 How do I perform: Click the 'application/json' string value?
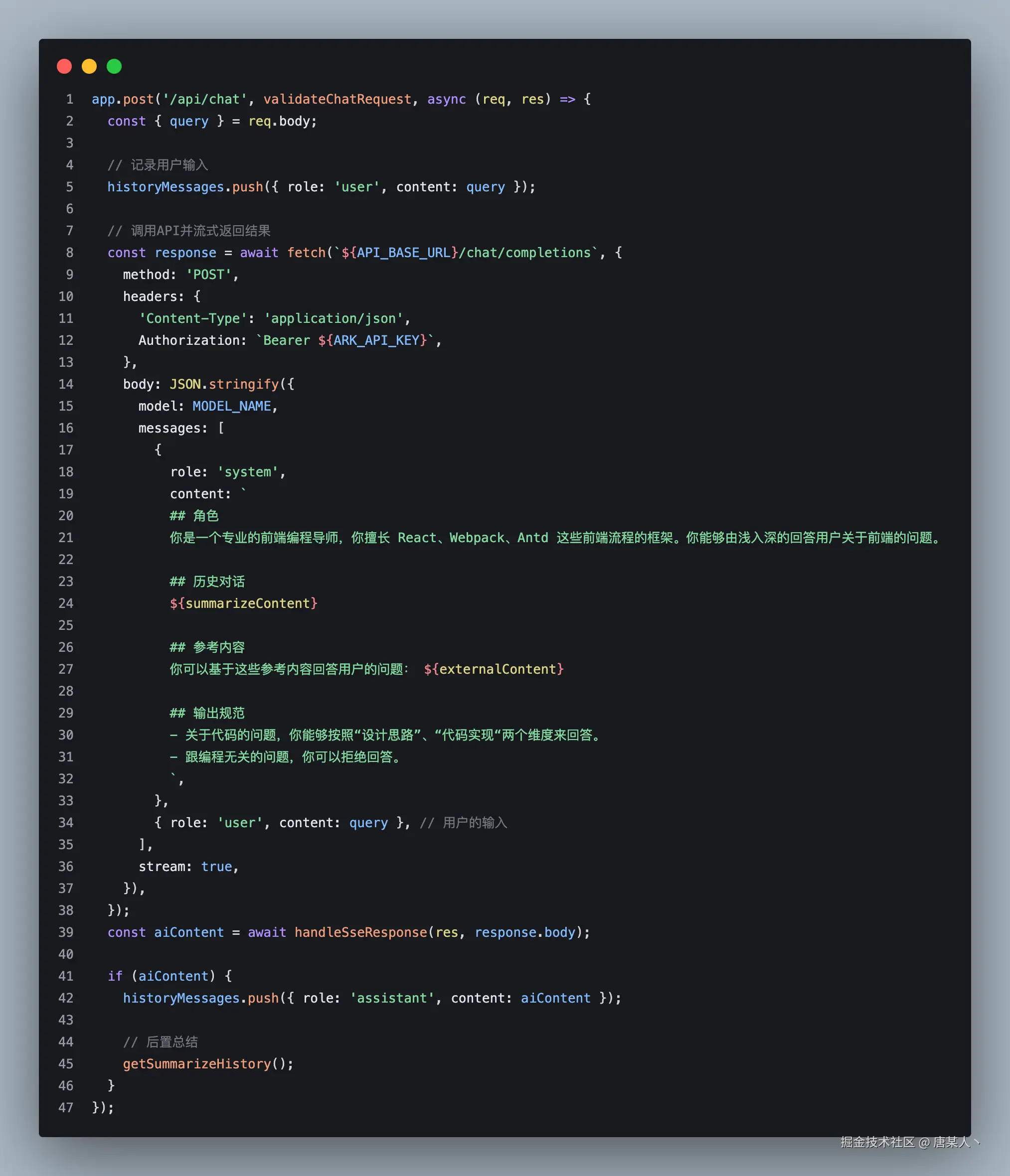coord(334,318)
